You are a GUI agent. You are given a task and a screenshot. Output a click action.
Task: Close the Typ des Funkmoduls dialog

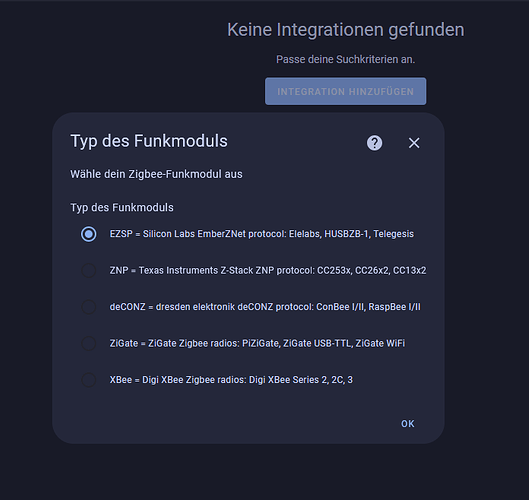click(x=414, y=143)
